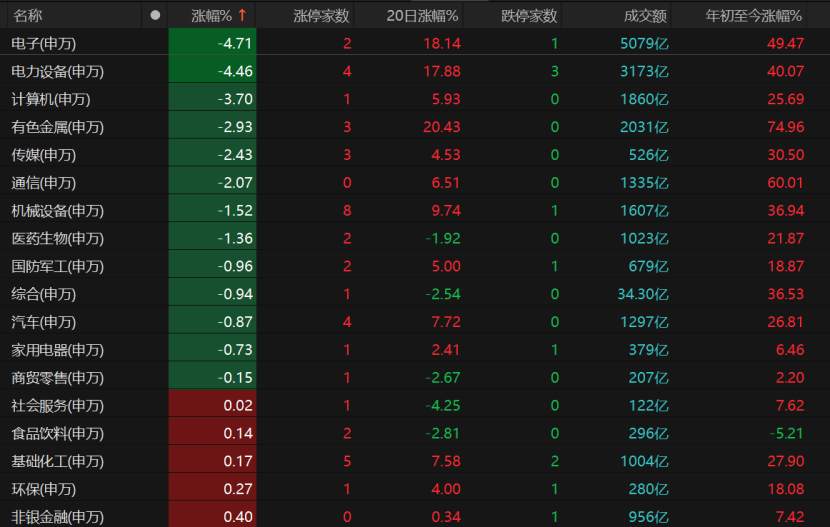
Task: Select the 计算机(申万) row
Action: pyautogui.click(x=415, y=99)
